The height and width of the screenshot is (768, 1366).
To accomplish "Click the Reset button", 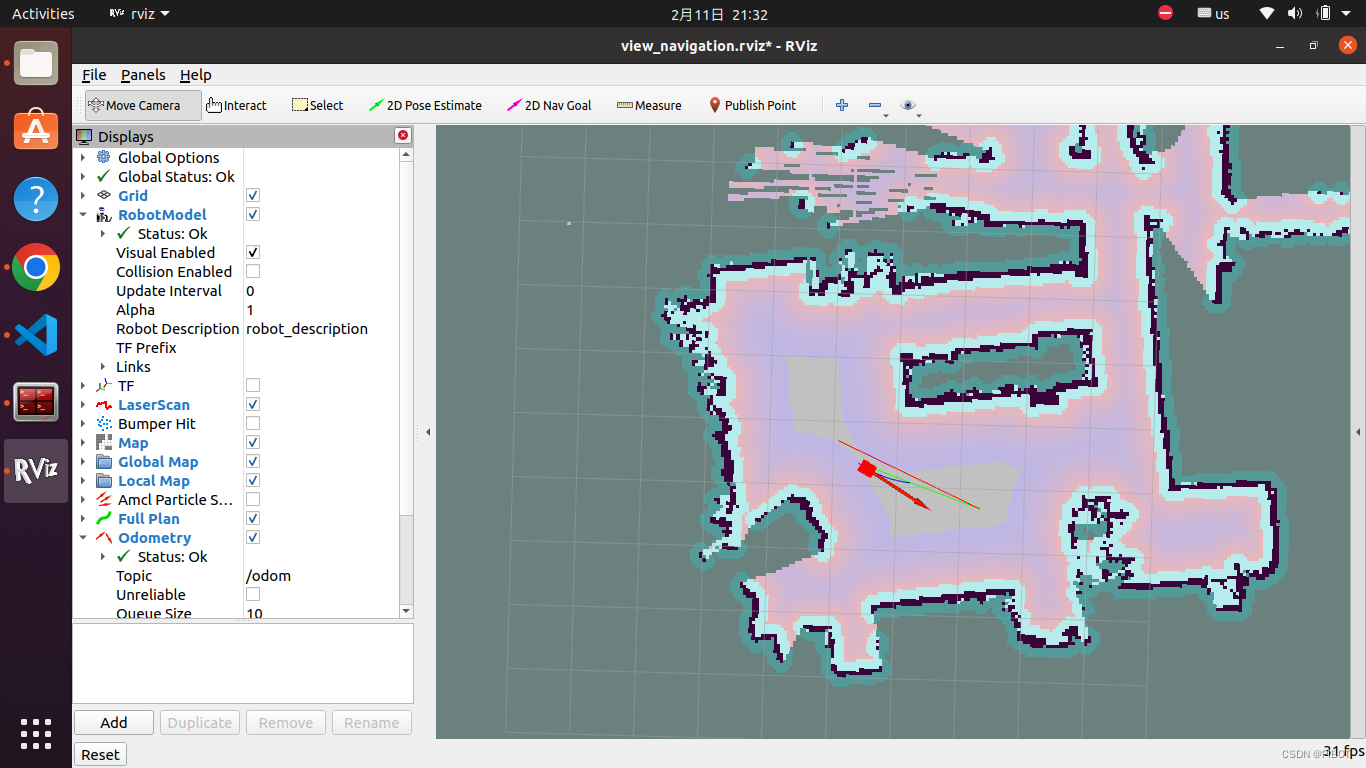I will 100,754.
